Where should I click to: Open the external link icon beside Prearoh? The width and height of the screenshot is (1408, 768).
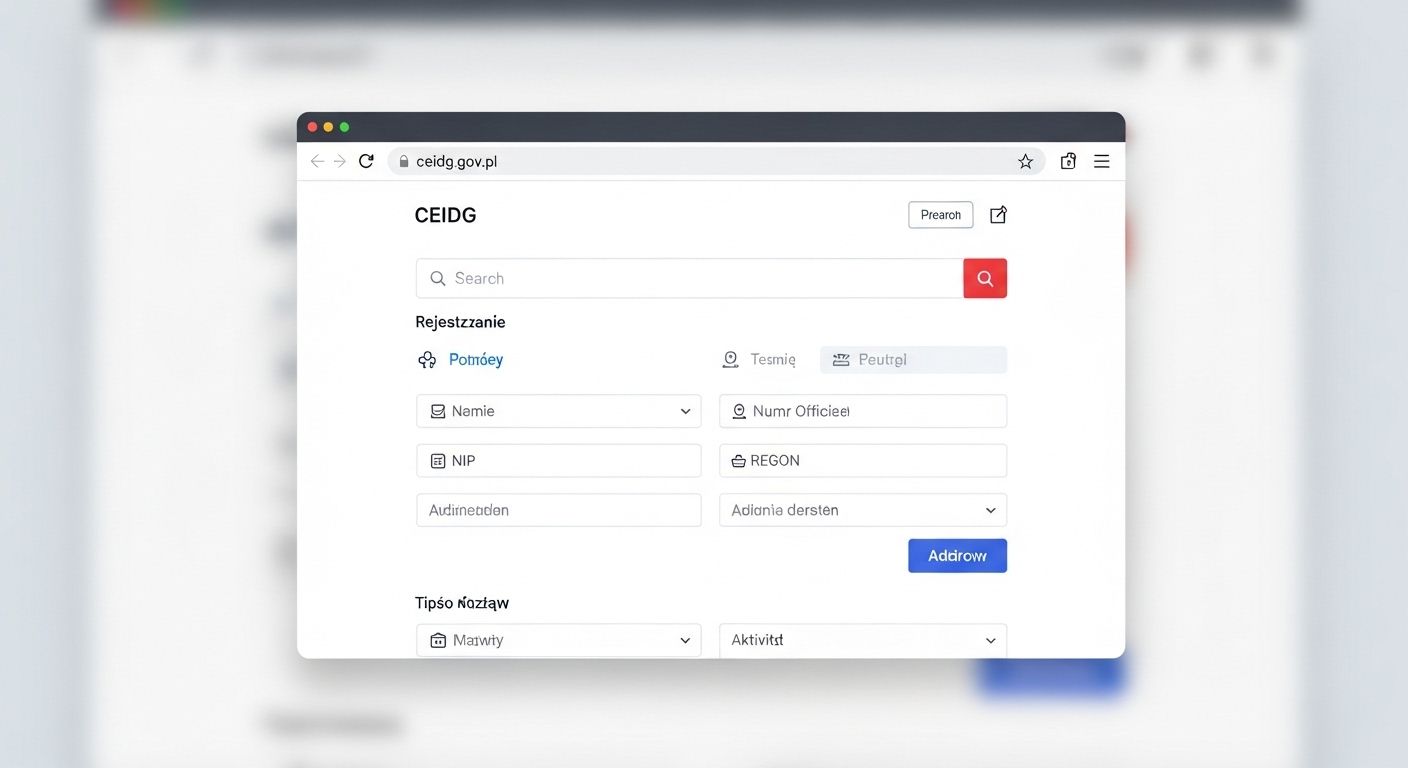click(x=998, y=215)
